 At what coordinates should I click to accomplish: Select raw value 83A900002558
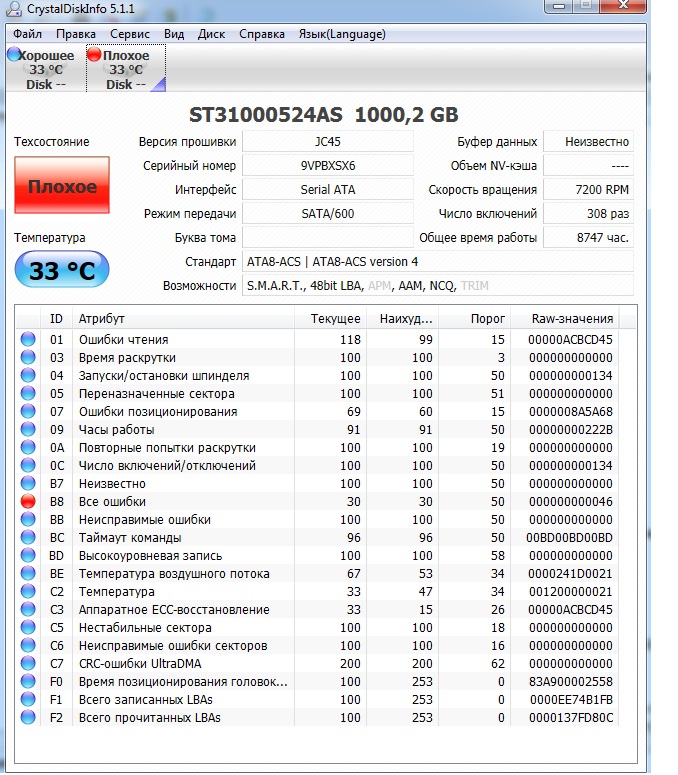[570, 682]
